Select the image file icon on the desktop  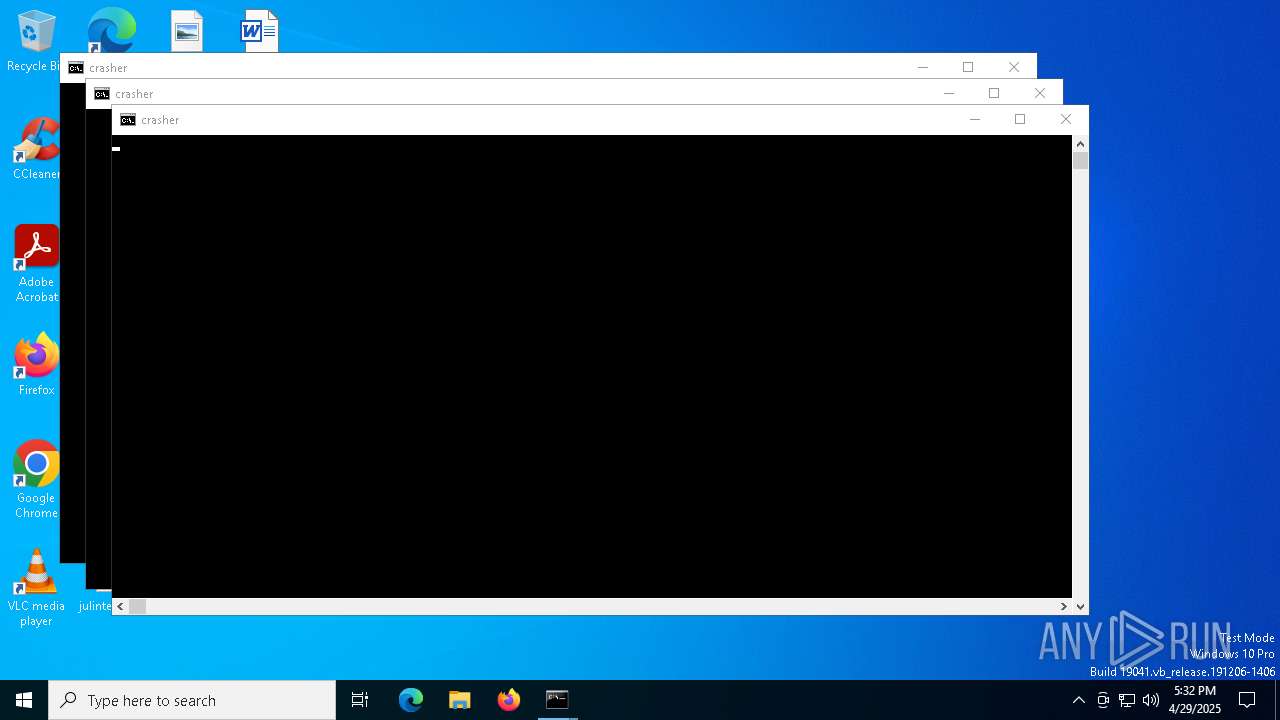pos(187,31)
